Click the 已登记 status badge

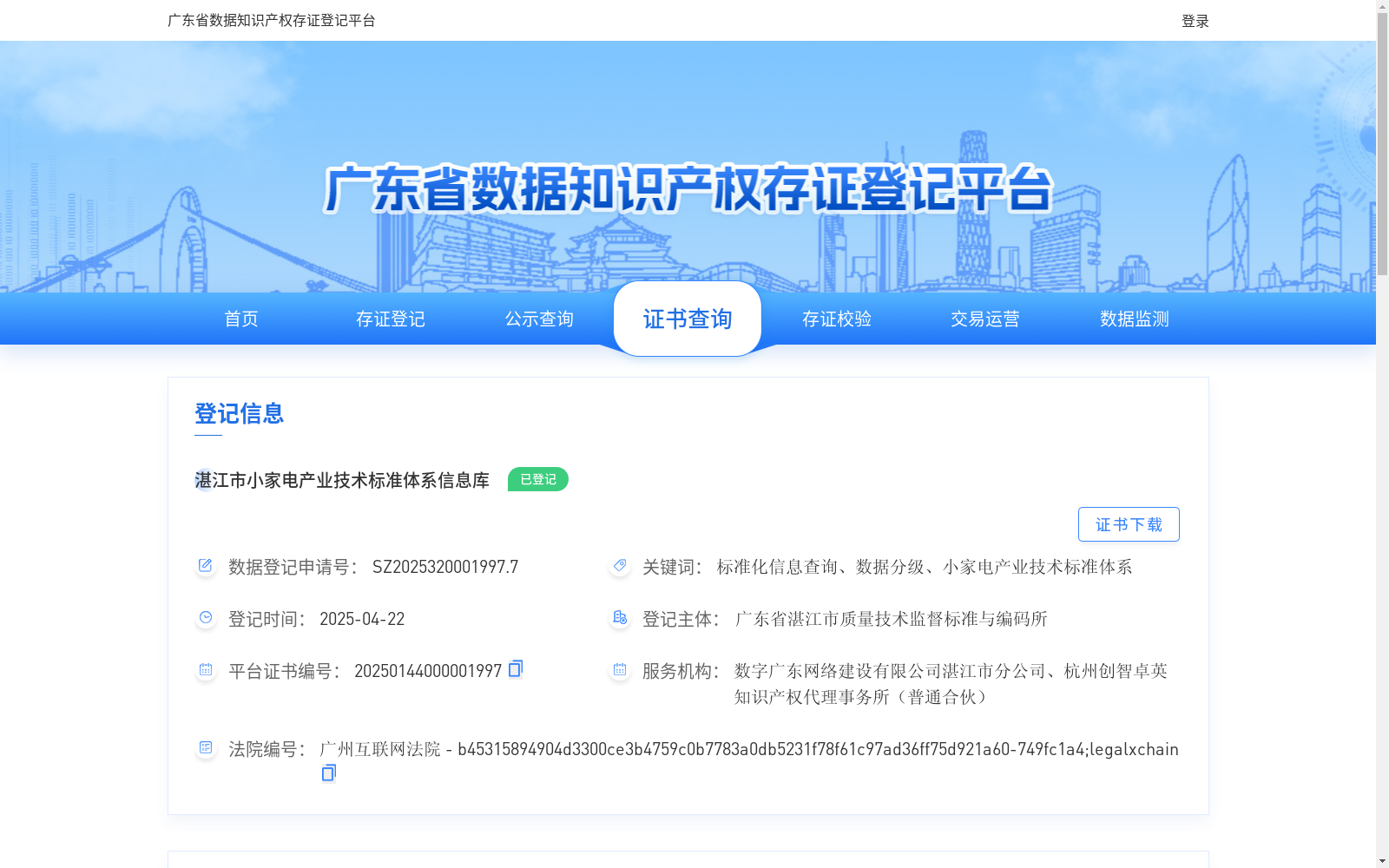(x=538, y=479)
